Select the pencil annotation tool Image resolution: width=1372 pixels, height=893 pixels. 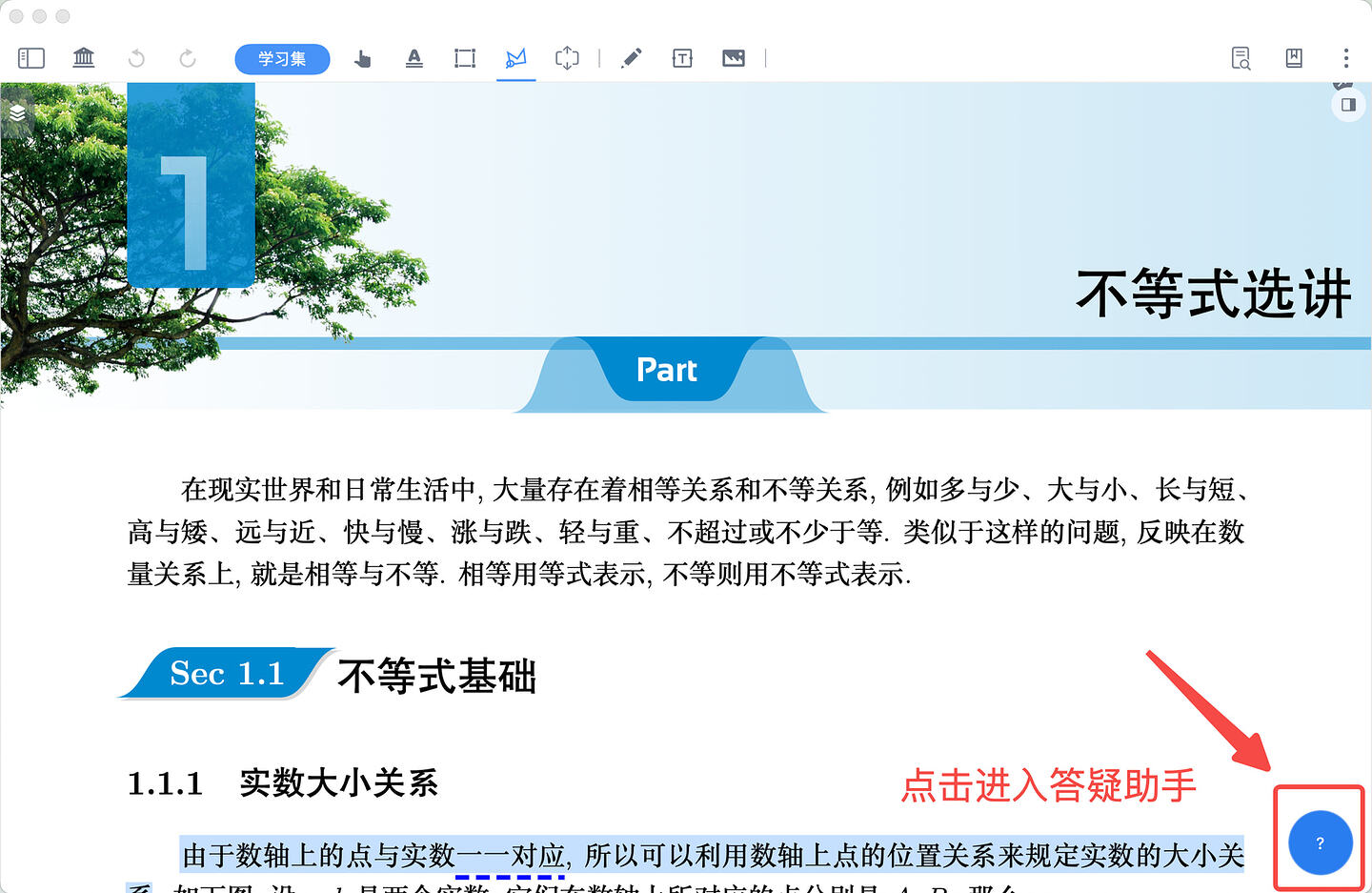click(631, 58)
